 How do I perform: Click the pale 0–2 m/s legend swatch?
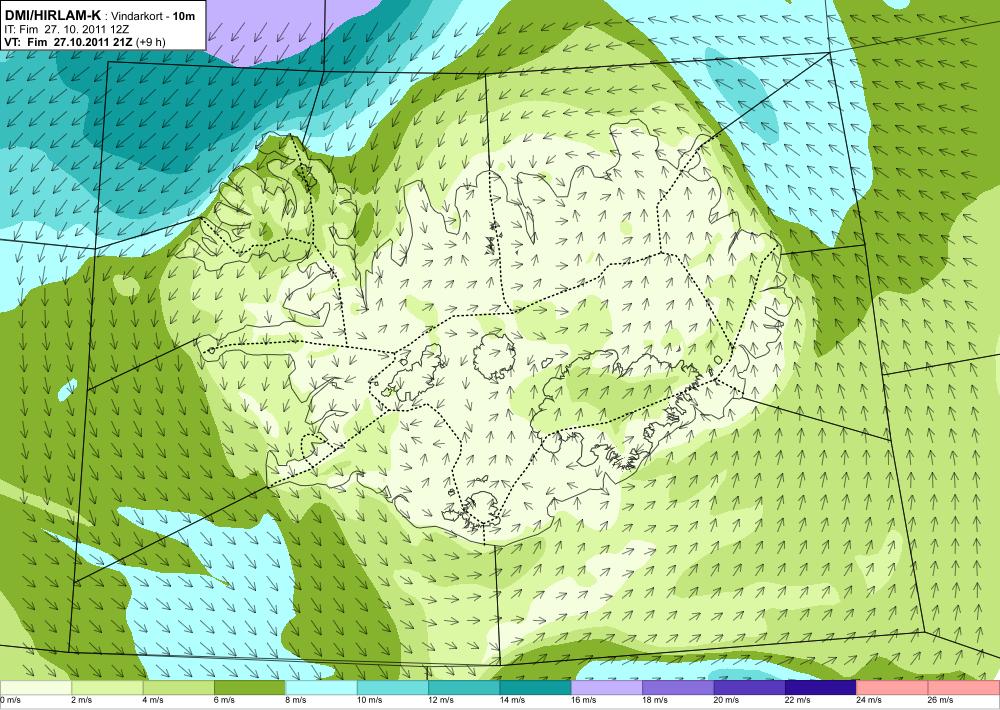[x=36, y=688]
